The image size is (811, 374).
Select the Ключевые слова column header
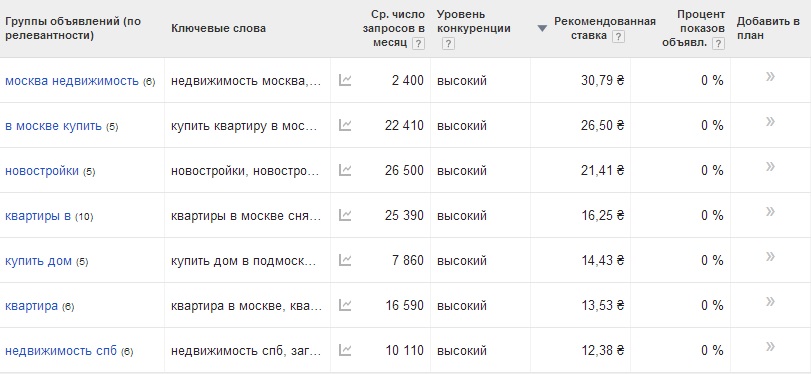tap(218, 28)
